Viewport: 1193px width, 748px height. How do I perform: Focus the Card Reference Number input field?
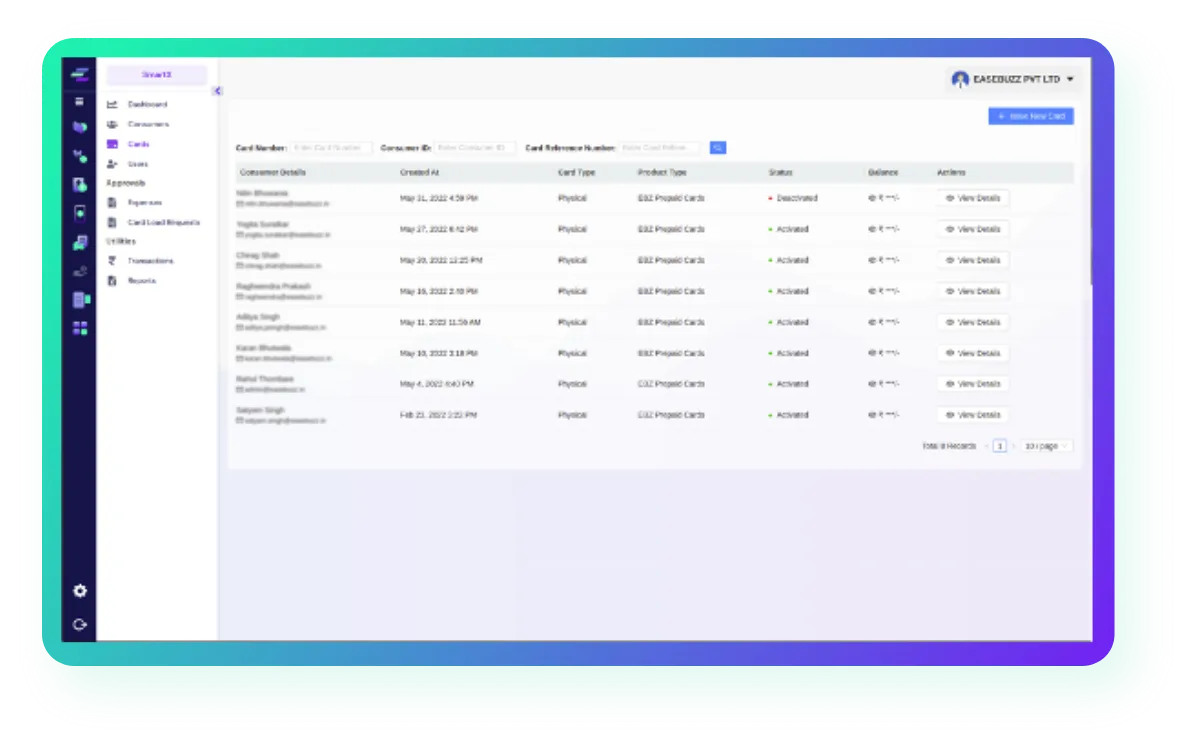click(660, 148)
